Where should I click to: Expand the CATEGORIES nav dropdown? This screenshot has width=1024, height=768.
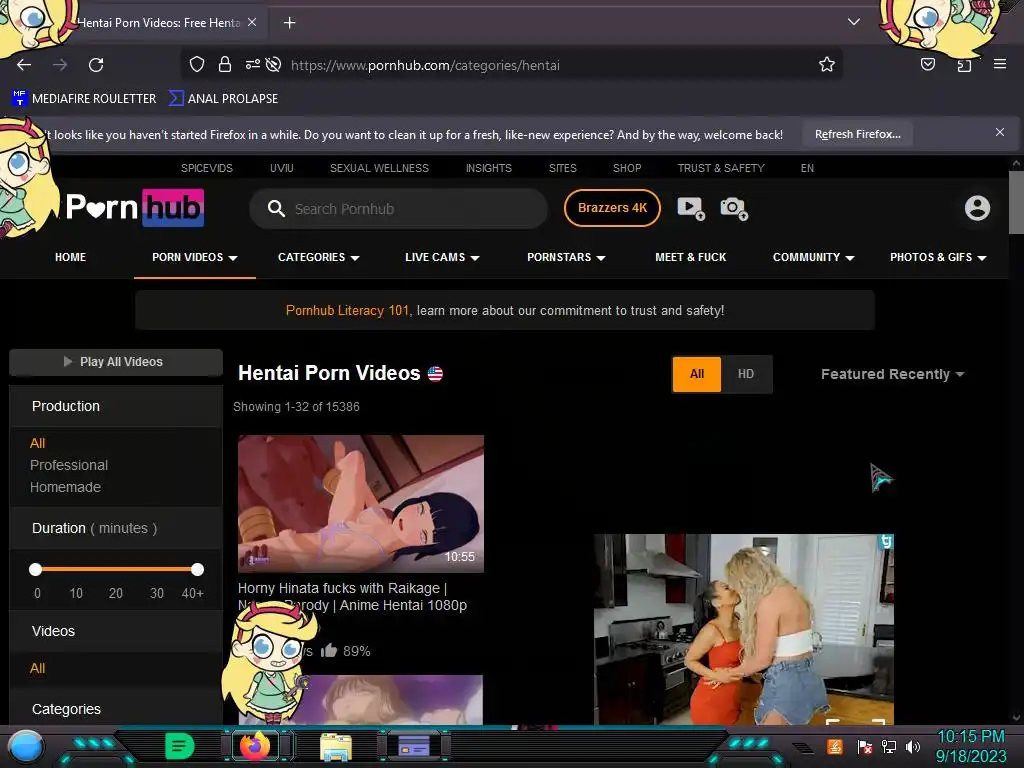click(x=319, y=257)
